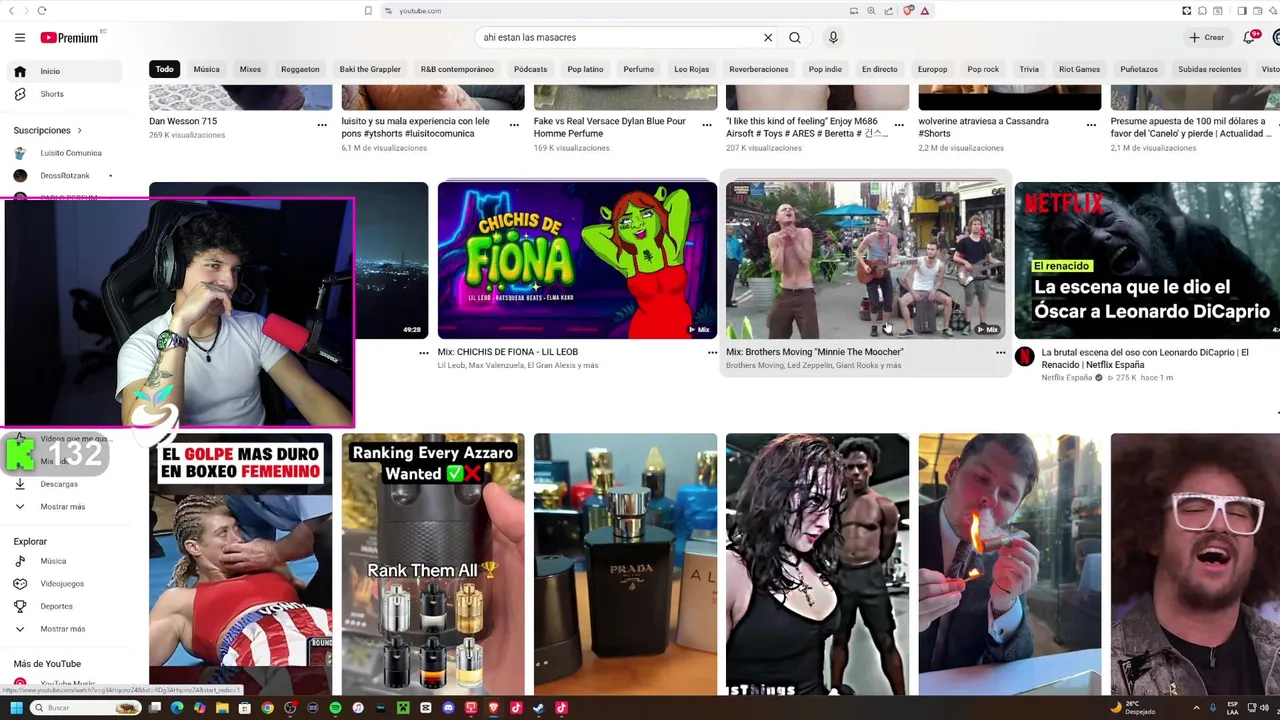The height and width of the screenshot is (720, 1280).
Task: Open Spotify from the taskbar
Action: [x=335, y=708]
